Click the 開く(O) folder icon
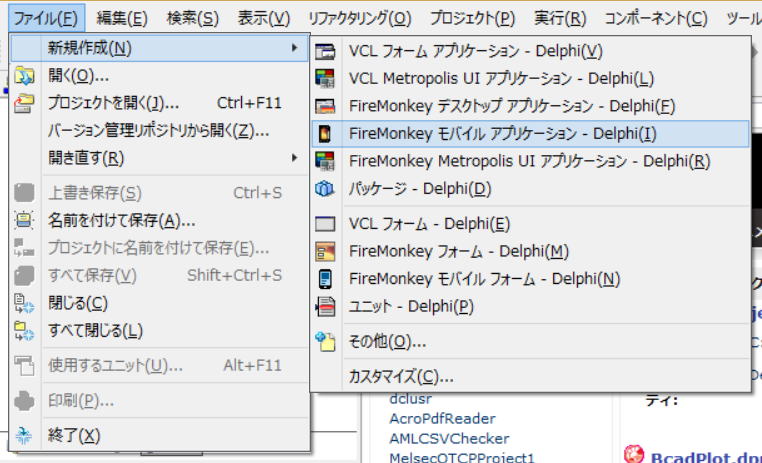Screen dimensions: 762x463 (24, 76)
